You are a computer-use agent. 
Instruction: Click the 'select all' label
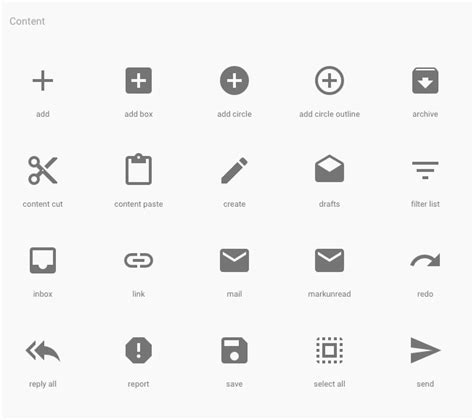329,384
